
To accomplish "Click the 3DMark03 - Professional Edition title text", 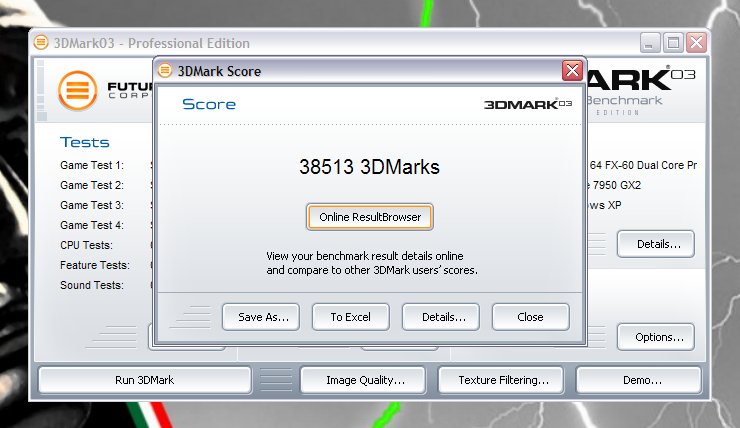I will 151,43.
